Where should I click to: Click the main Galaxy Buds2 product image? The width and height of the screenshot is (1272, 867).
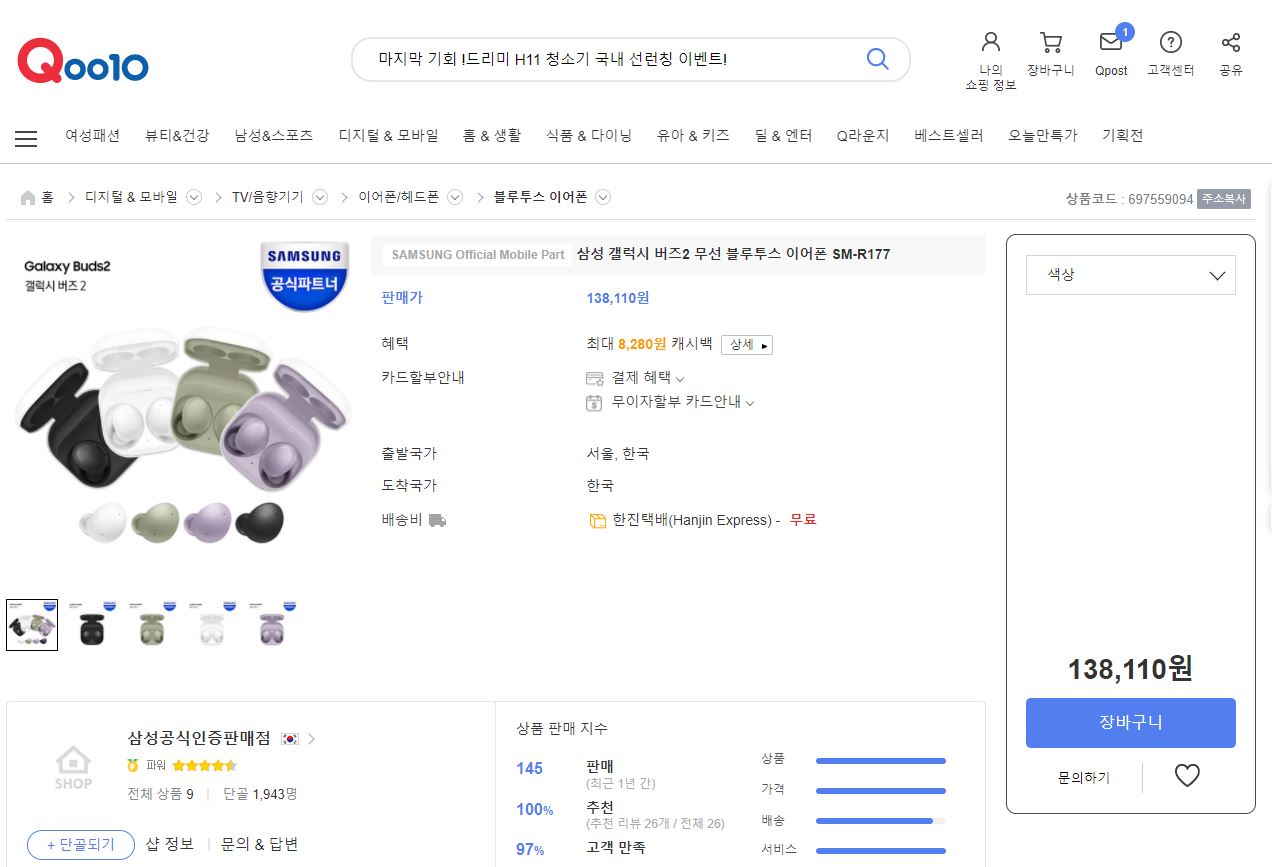pos(184,411)
